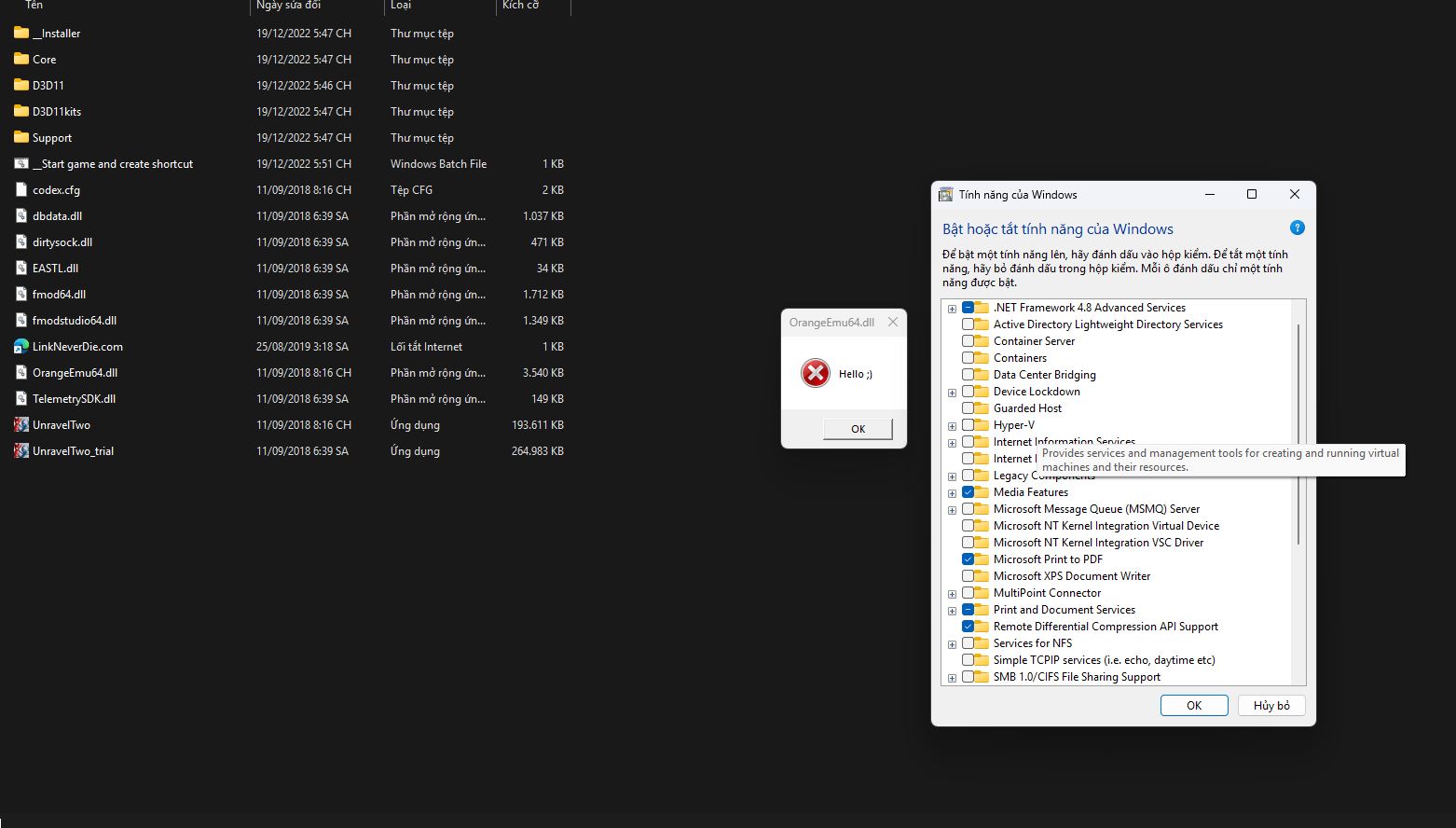Click the UnravelTwo application icon

[21, 425]
